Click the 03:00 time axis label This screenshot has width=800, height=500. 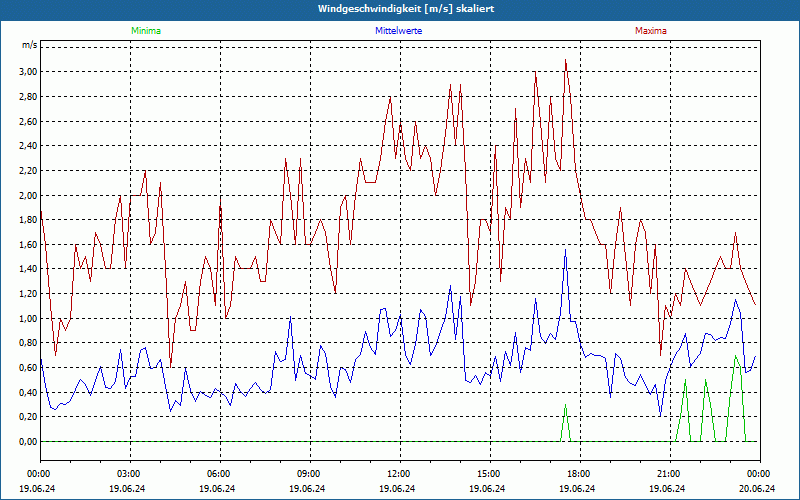[x=127, y=474]
